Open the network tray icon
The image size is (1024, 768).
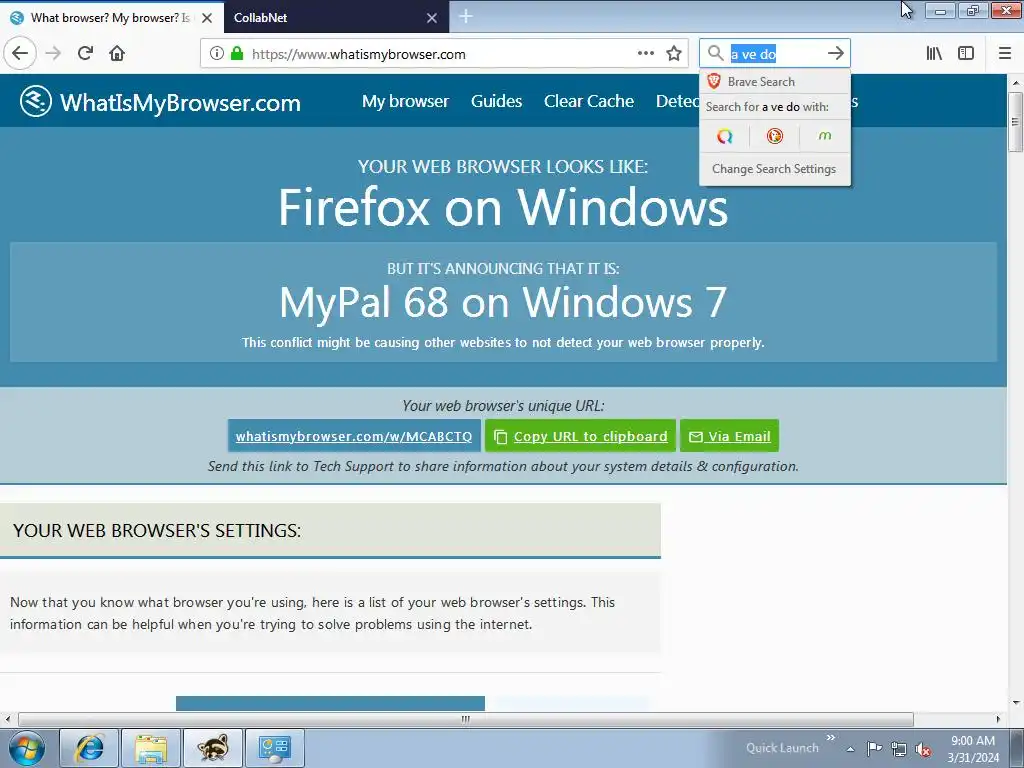899,749
